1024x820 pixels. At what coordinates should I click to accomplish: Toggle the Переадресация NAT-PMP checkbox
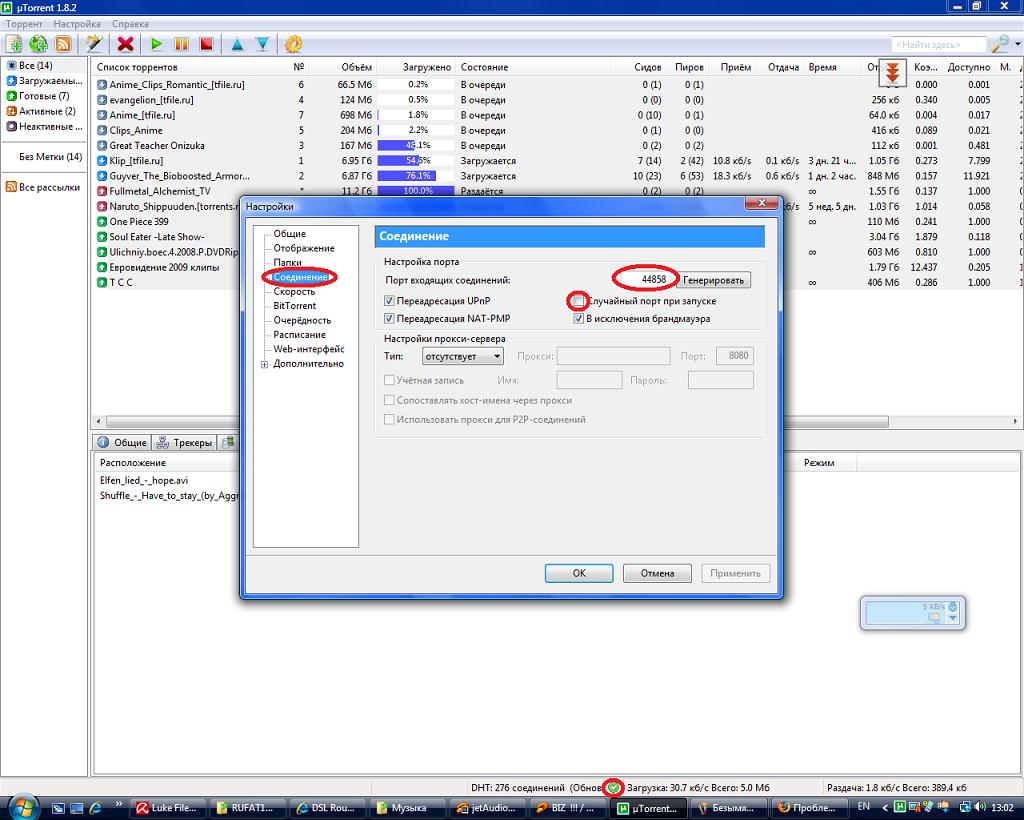coord(389,319)
